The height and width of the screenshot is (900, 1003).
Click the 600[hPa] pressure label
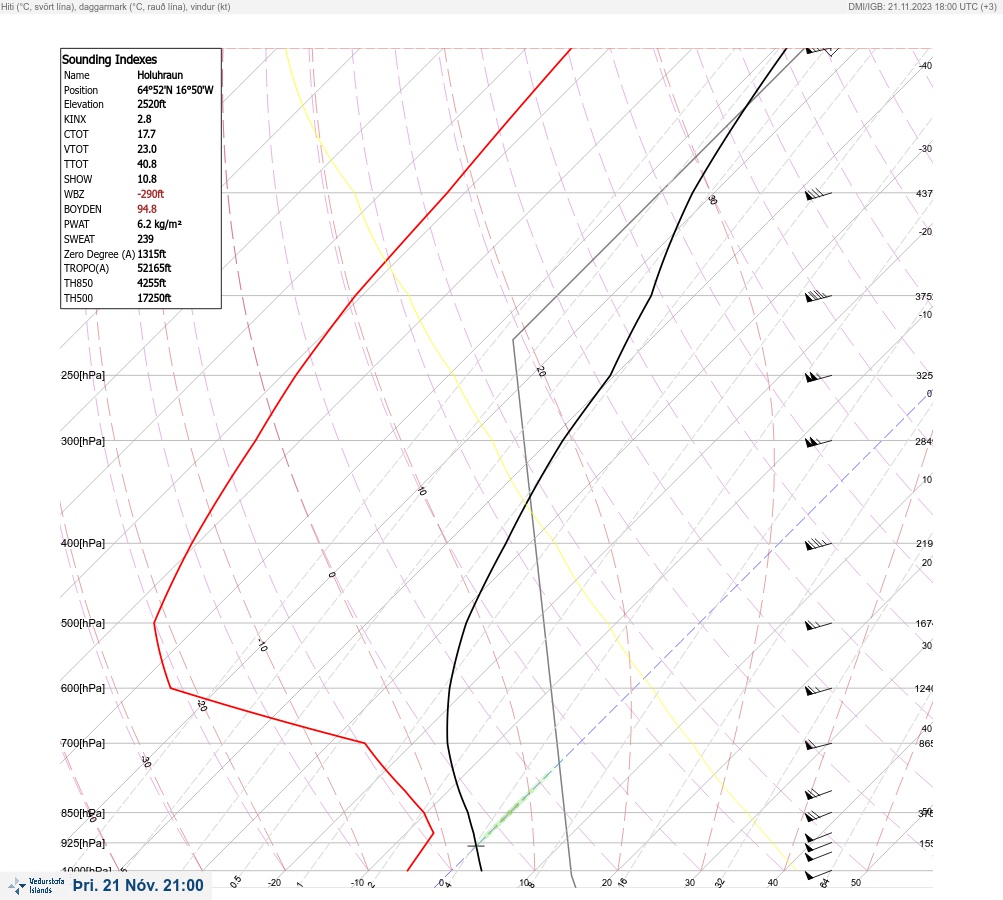[83, 688]
